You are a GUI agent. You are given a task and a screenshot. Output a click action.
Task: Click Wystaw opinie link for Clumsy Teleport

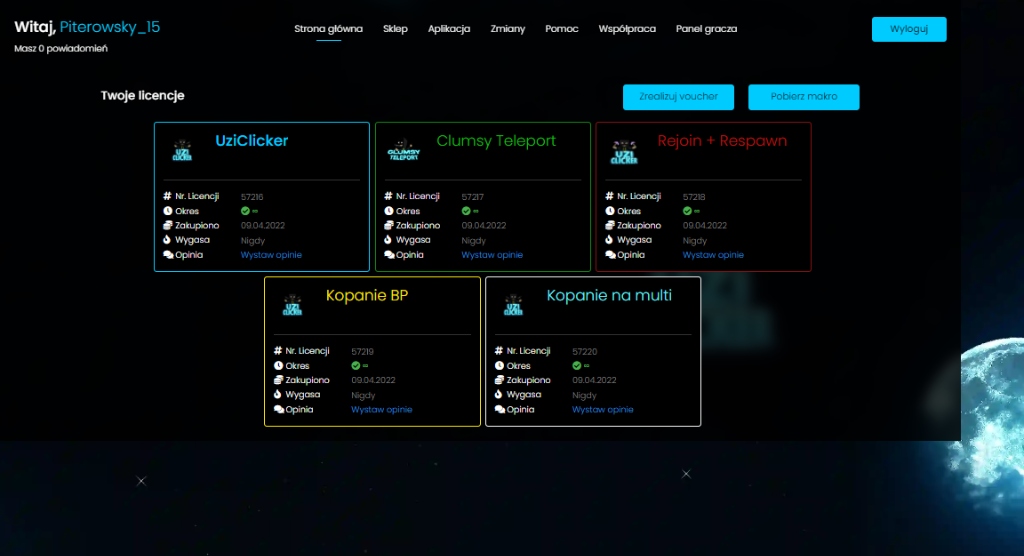(492, 255)
